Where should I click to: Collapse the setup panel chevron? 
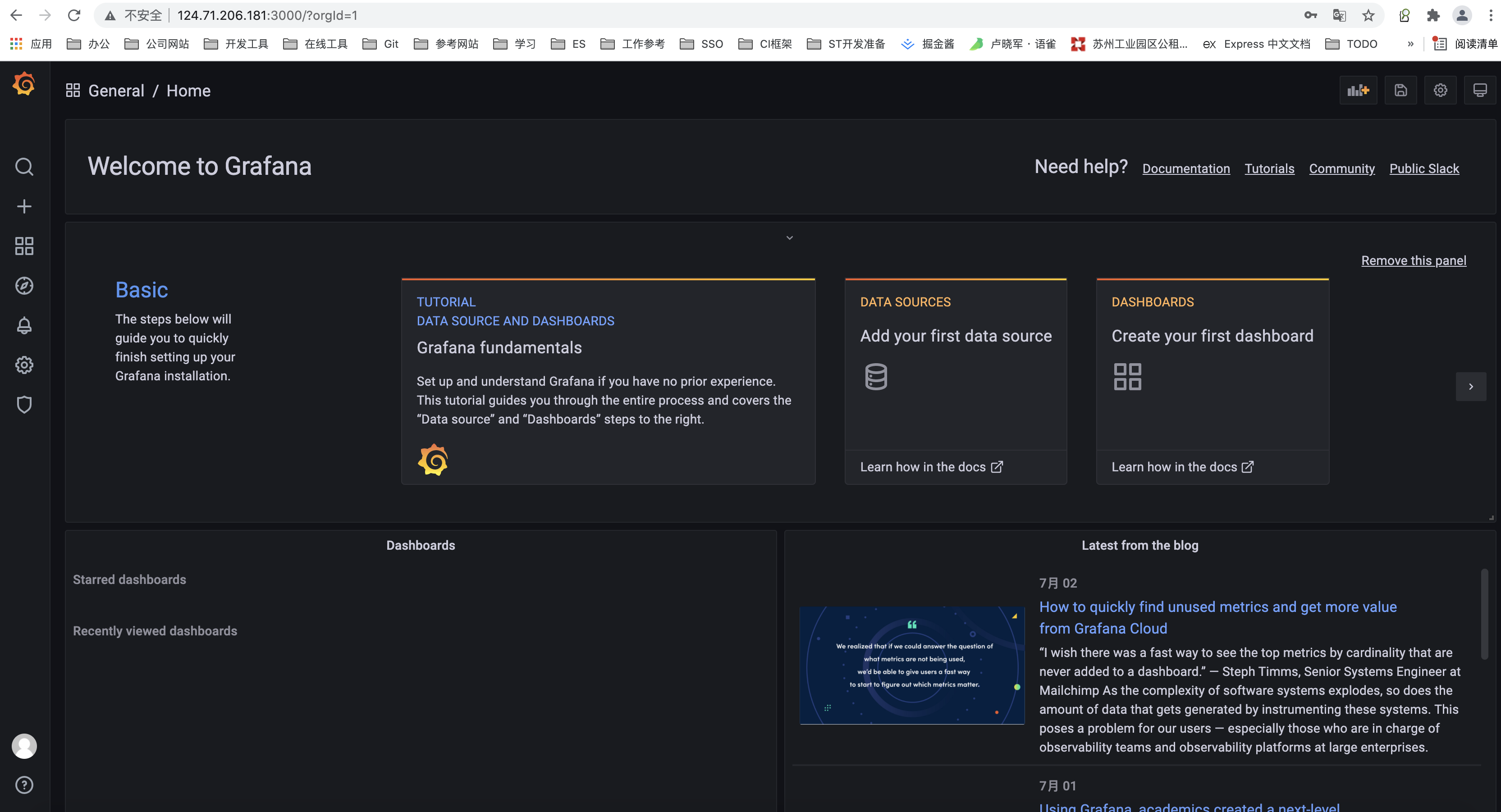coord(790,237)
